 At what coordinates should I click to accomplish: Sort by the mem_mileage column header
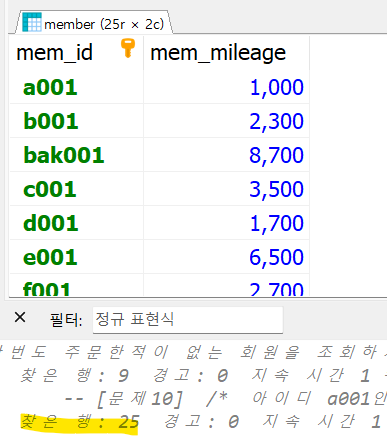point(226,53)
